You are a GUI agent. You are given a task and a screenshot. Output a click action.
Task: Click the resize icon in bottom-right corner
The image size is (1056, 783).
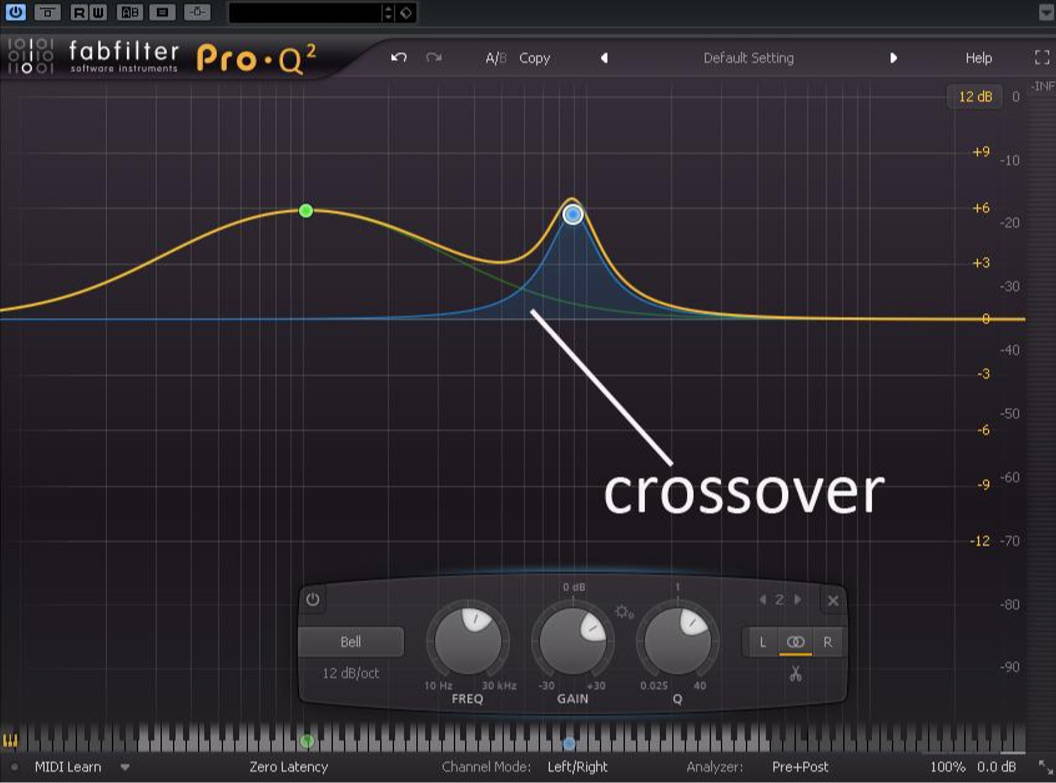[x=1045, y=767]
